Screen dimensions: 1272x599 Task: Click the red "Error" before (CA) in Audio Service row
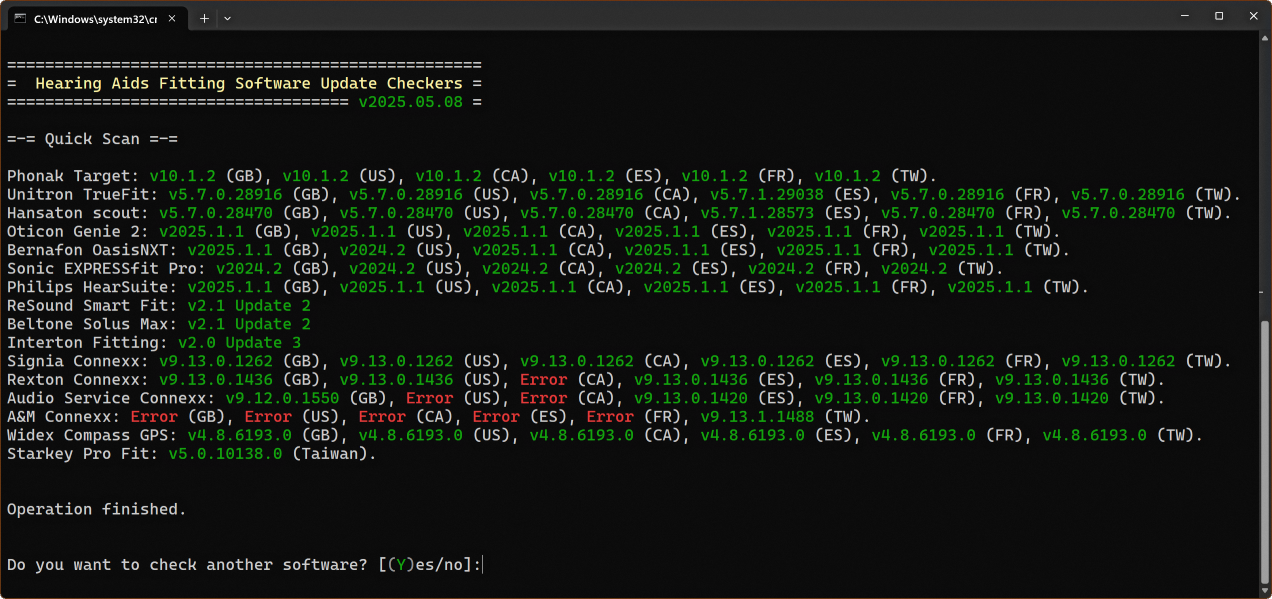[544, 398]
